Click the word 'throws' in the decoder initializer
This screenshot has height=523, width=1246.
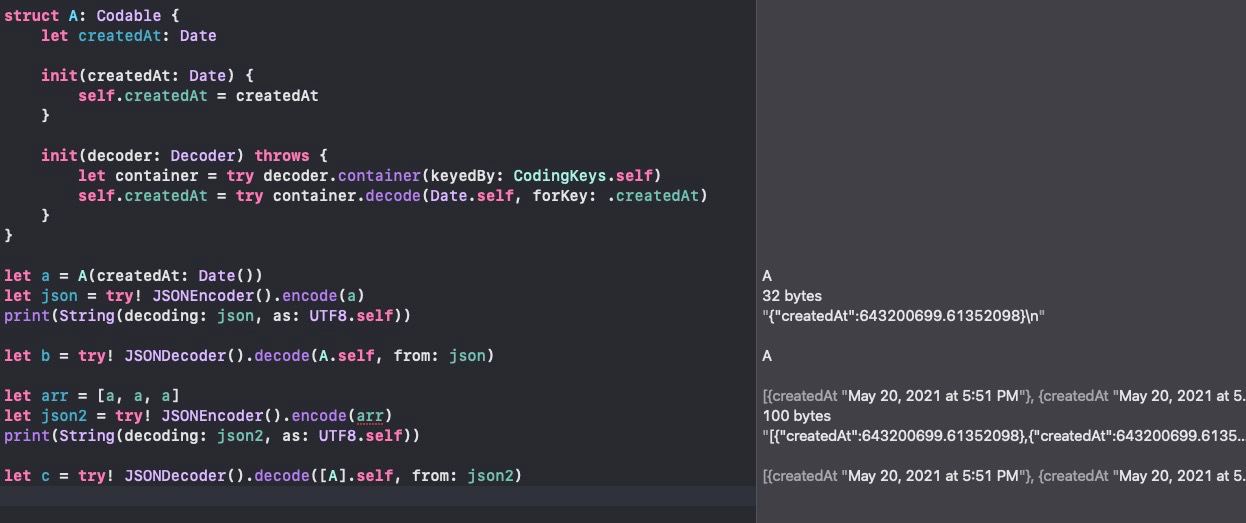coord(282,156)
